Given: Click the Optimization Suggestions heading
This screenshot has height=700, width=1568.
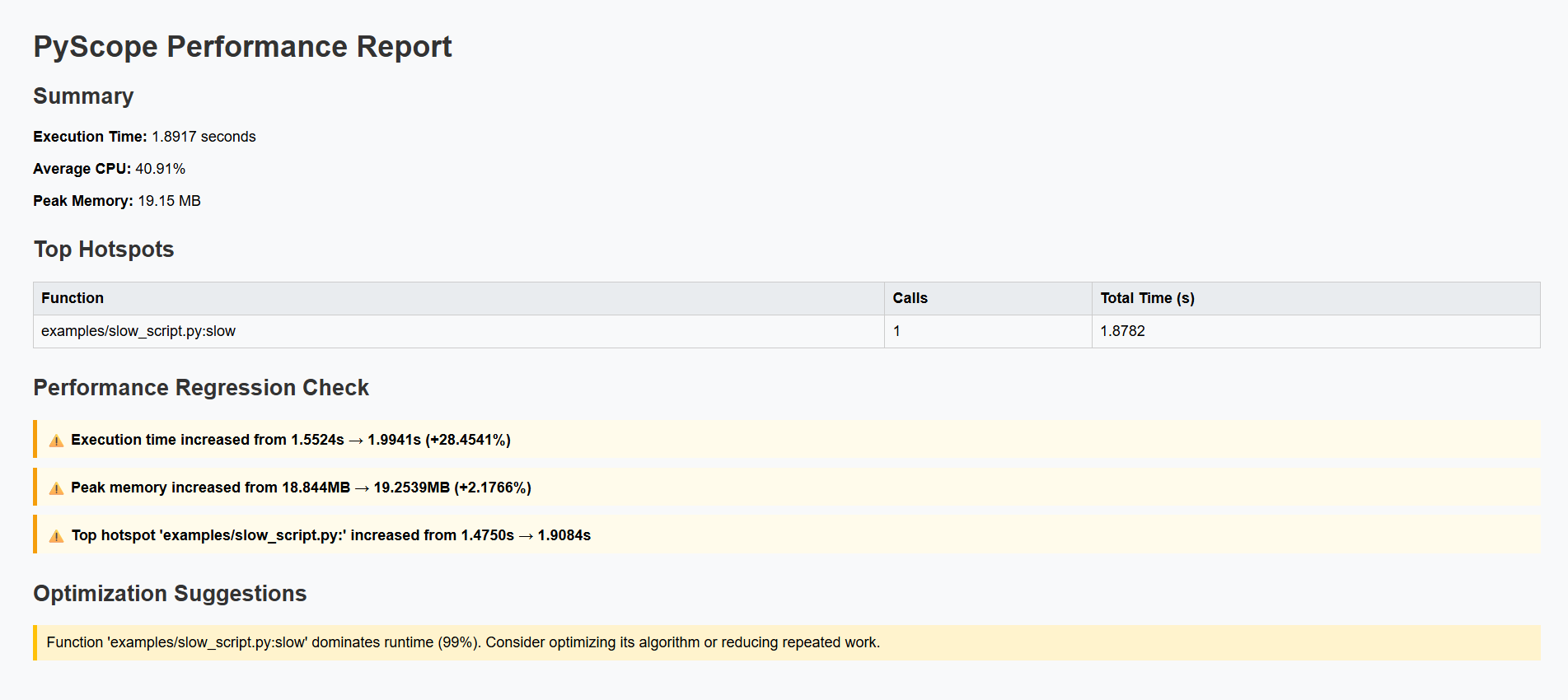Looking at the screenshot, I should click(170, 594).
